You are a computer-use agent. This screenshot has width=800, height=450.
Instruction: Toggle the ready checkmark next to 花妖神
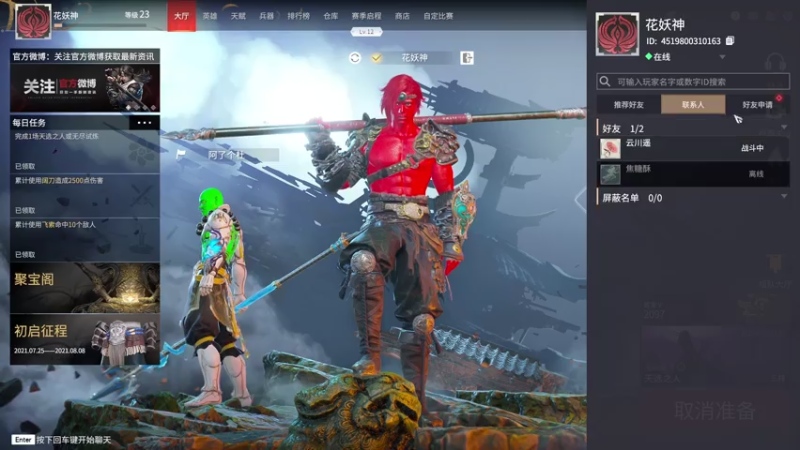coord(377,58)
